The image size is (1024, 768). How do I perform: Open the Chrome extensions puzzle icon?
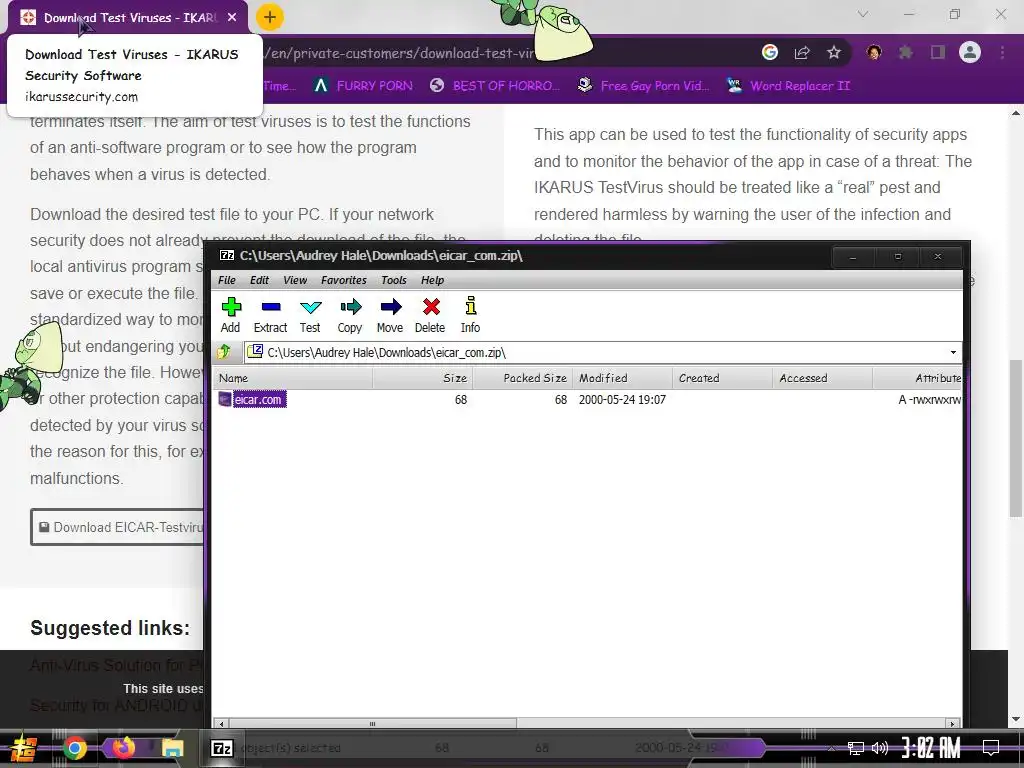[x=906, y=52]
